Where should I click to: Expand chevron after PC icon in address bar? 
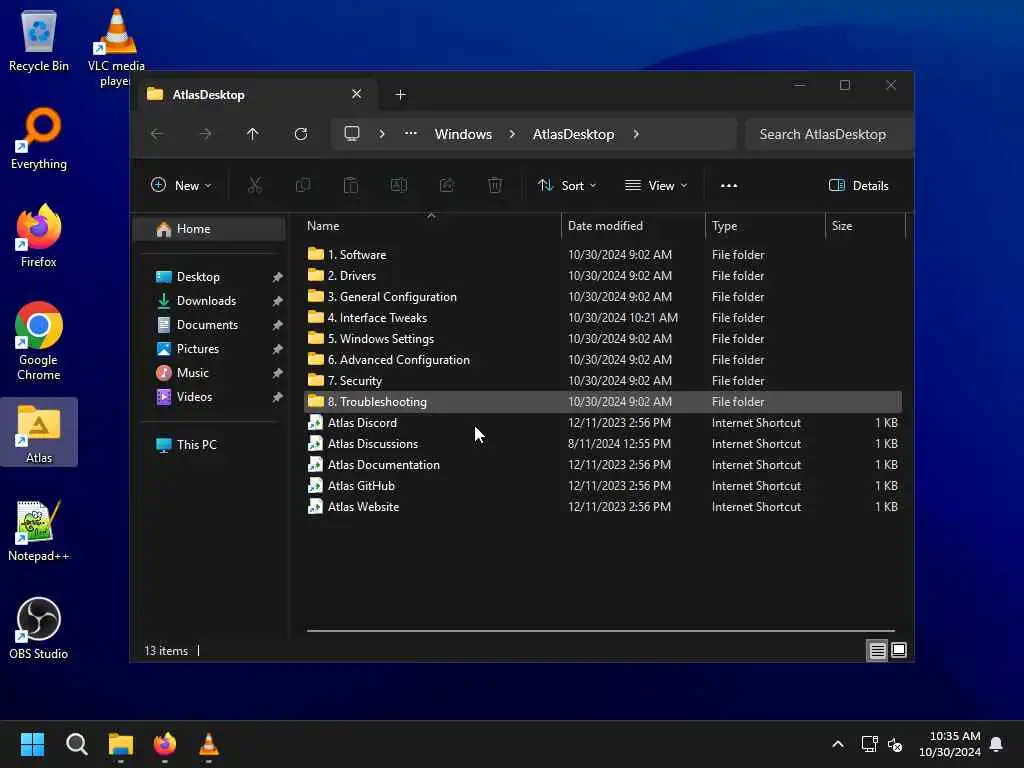382,134
